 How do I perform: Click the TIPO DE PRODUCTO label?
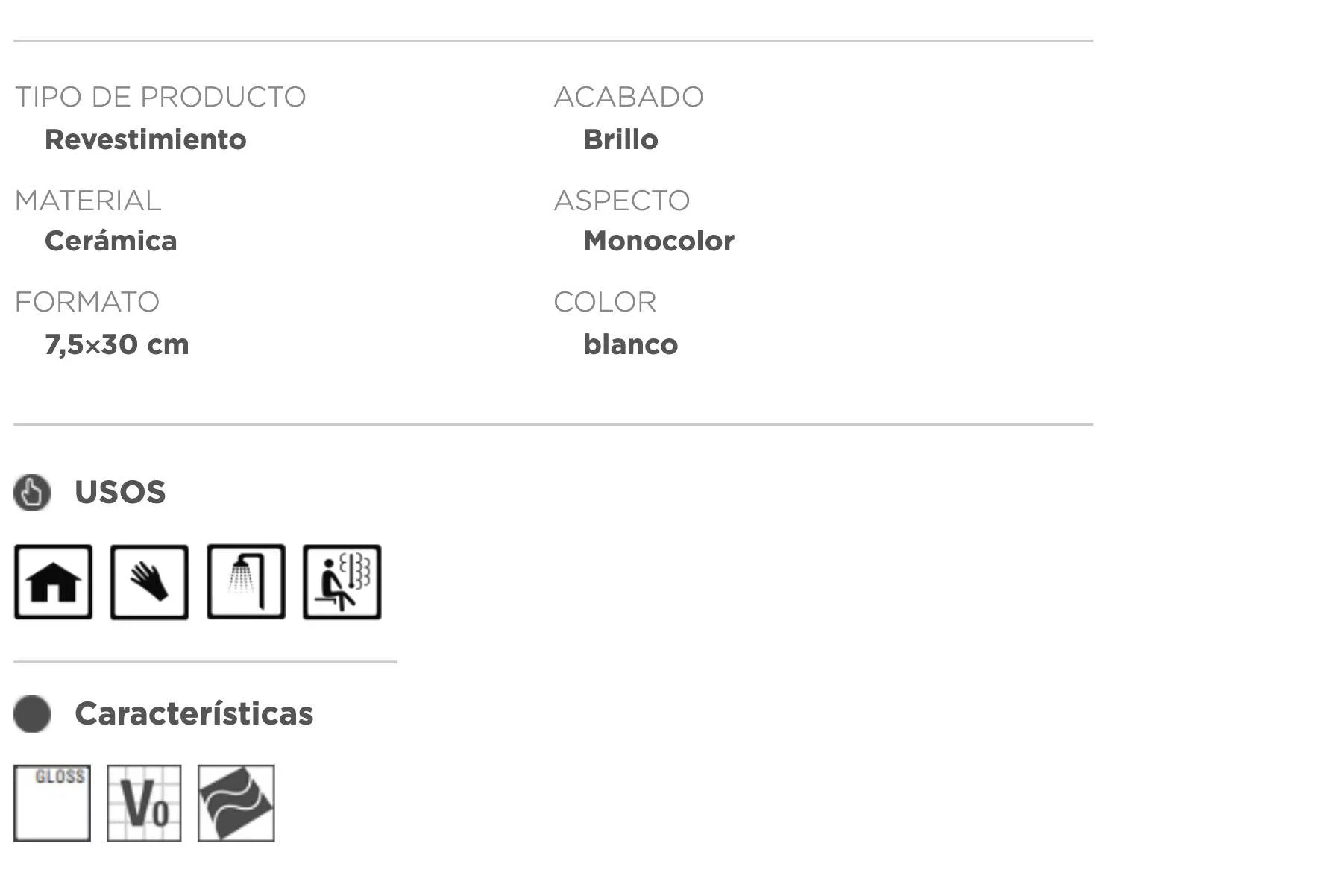(x=160, y=97)
